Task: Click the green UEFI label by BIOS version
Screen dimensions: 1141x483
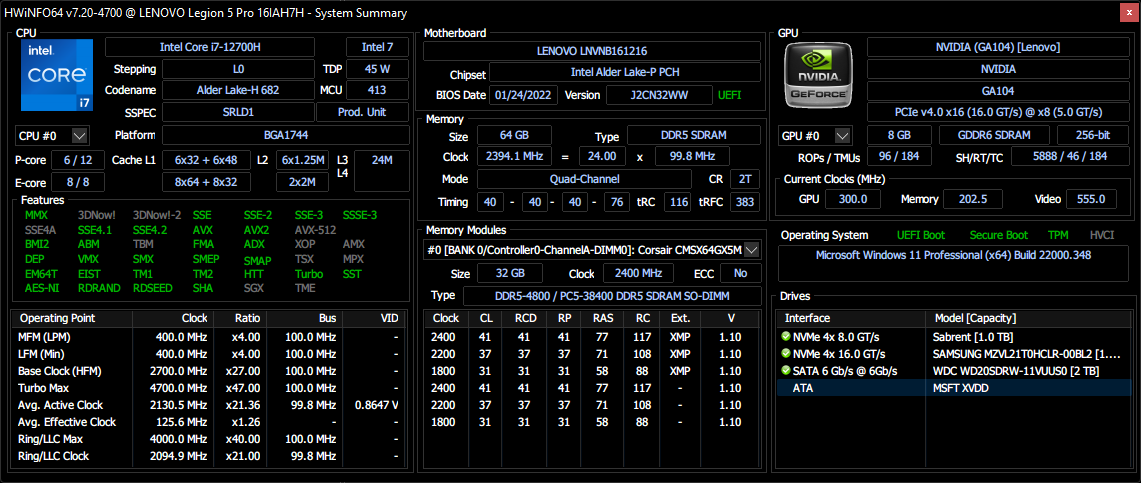Action: point(729,95)
